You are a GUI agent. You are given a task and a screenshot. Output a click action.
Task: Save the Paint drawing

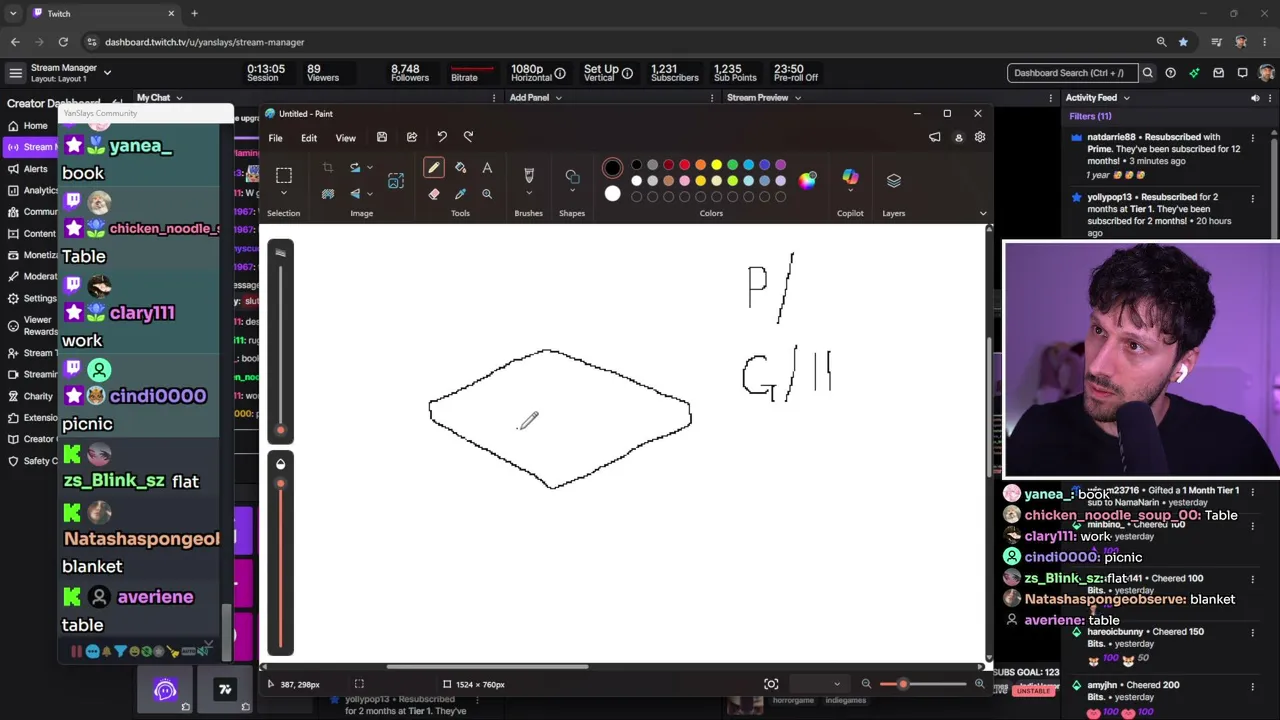coord(381,137)
